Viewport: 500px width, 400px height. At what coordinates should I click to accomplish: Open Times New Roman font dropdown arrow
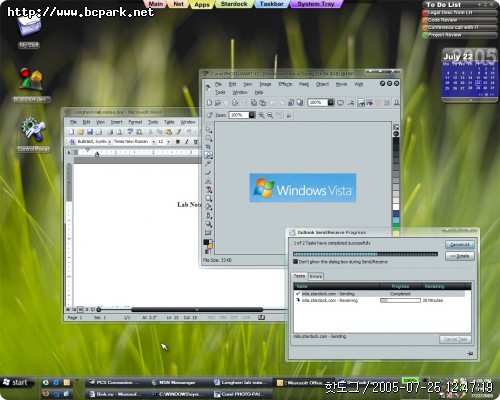[x=153, y=142]
